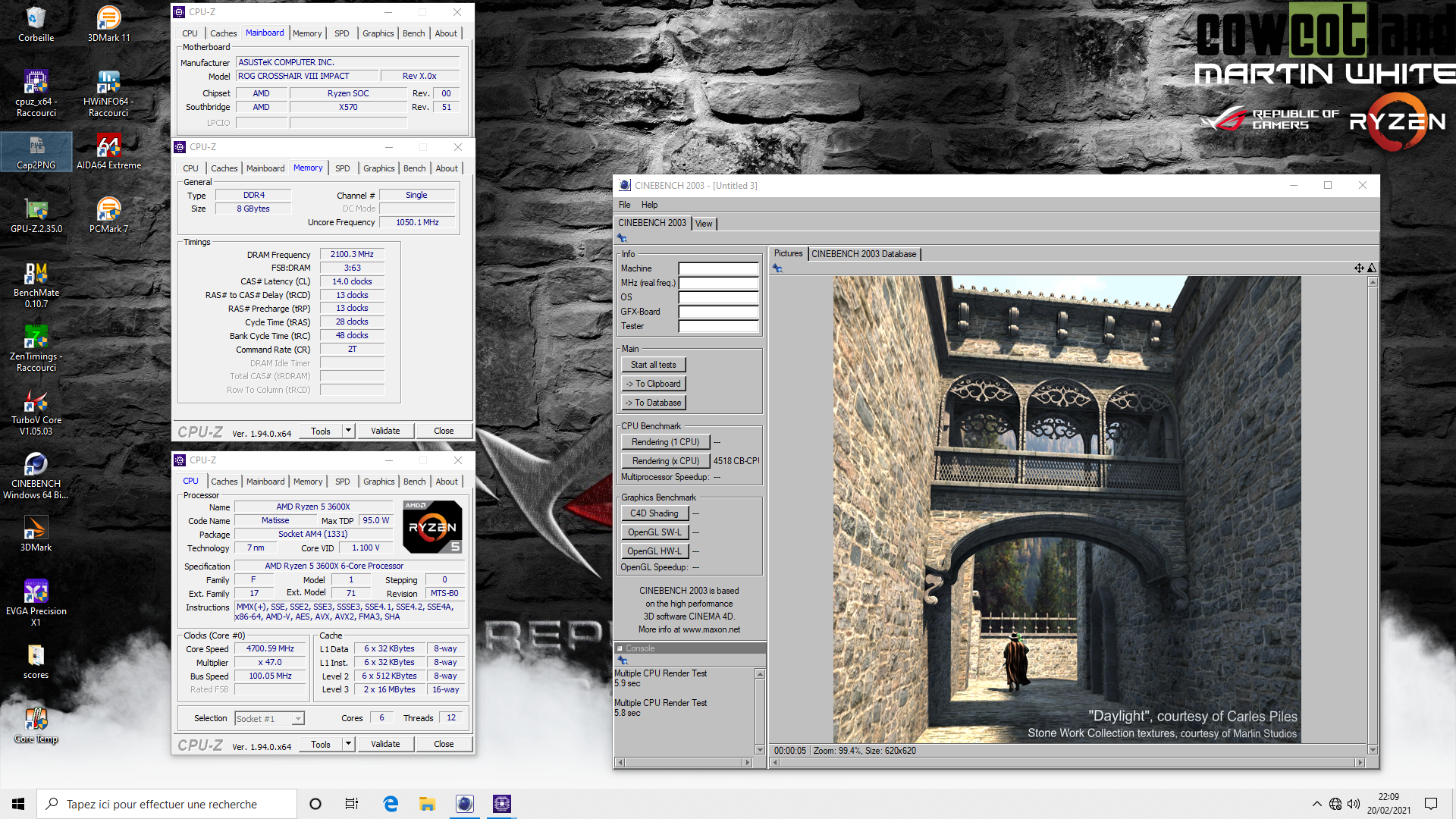Image resolution: width=1456 pixels, height=819 pixels.
Task: Launch Microsoft Edge from taskbar
Action: pos(391,804)
